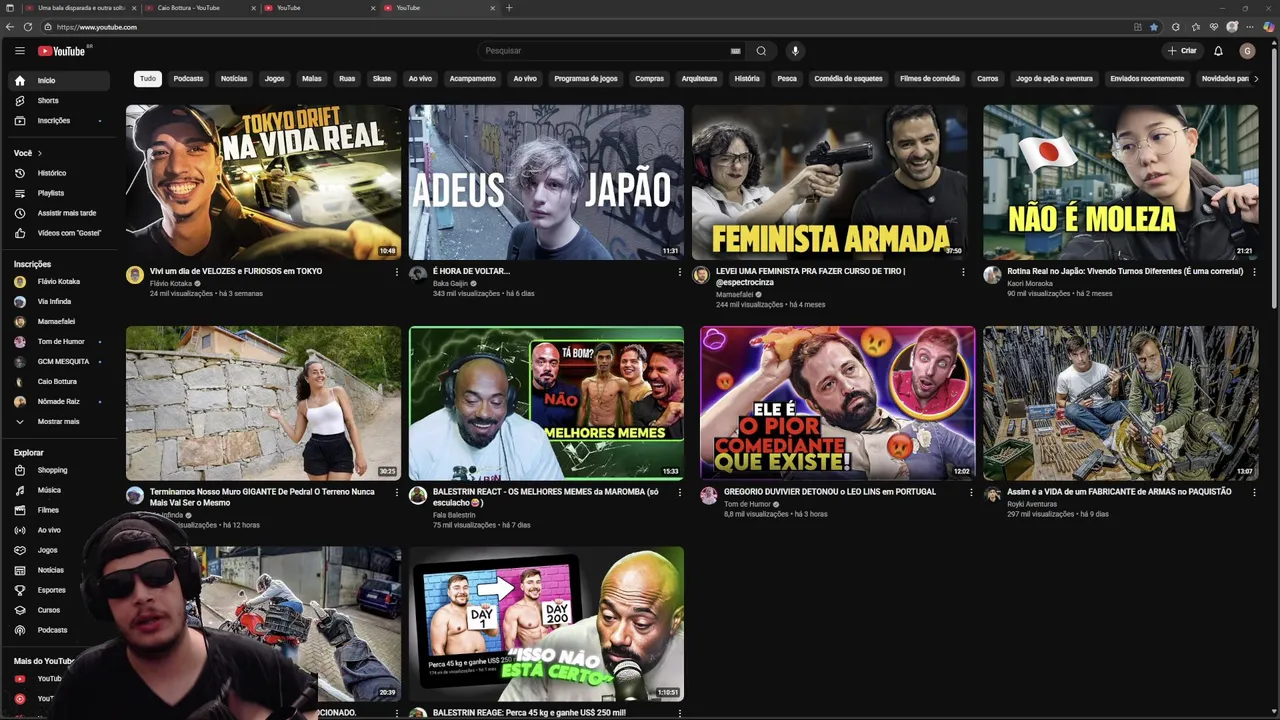Image resolution: width=1280 pixels, height=720 pixels.
Task: Open Vídeos com Gostei playlist
Action: click(58, 233)
